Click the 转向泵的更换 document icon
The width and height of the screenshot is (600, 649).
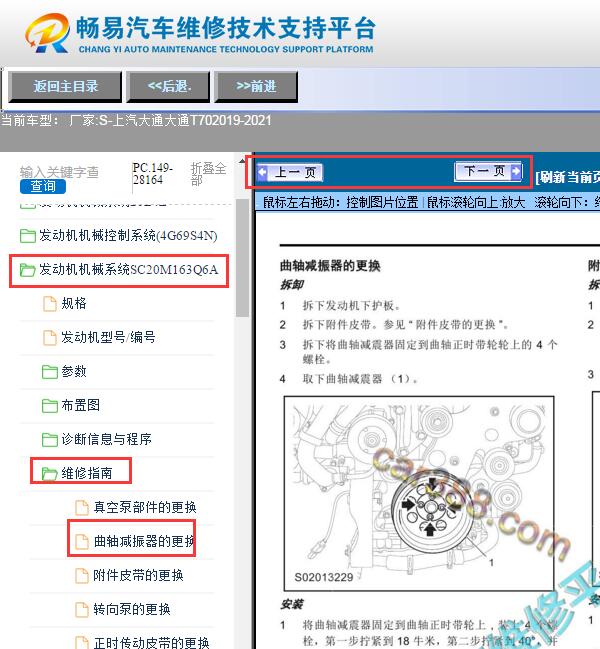tap(82, 609)
